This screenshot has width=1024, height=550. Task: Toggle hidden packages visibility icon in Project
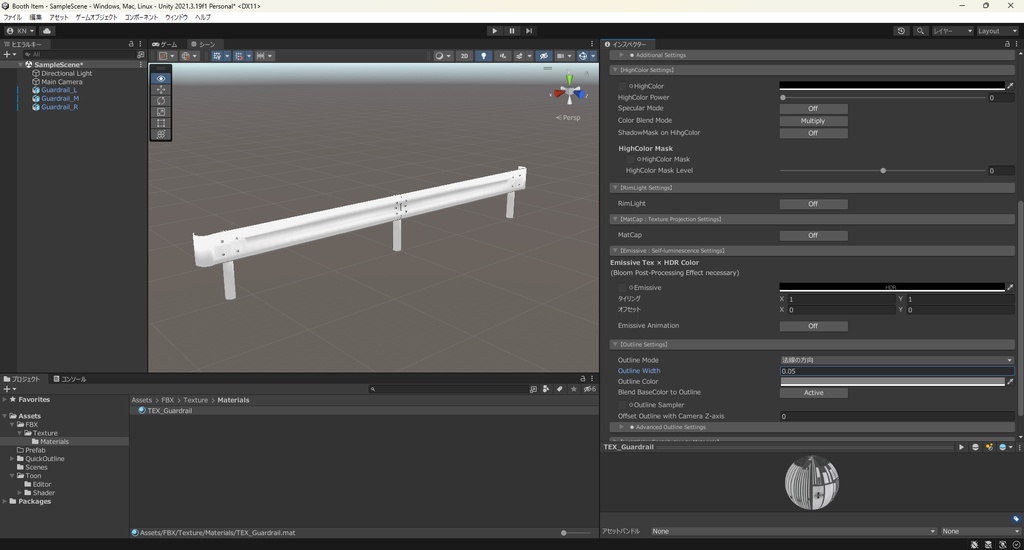[x=589, y=389]
